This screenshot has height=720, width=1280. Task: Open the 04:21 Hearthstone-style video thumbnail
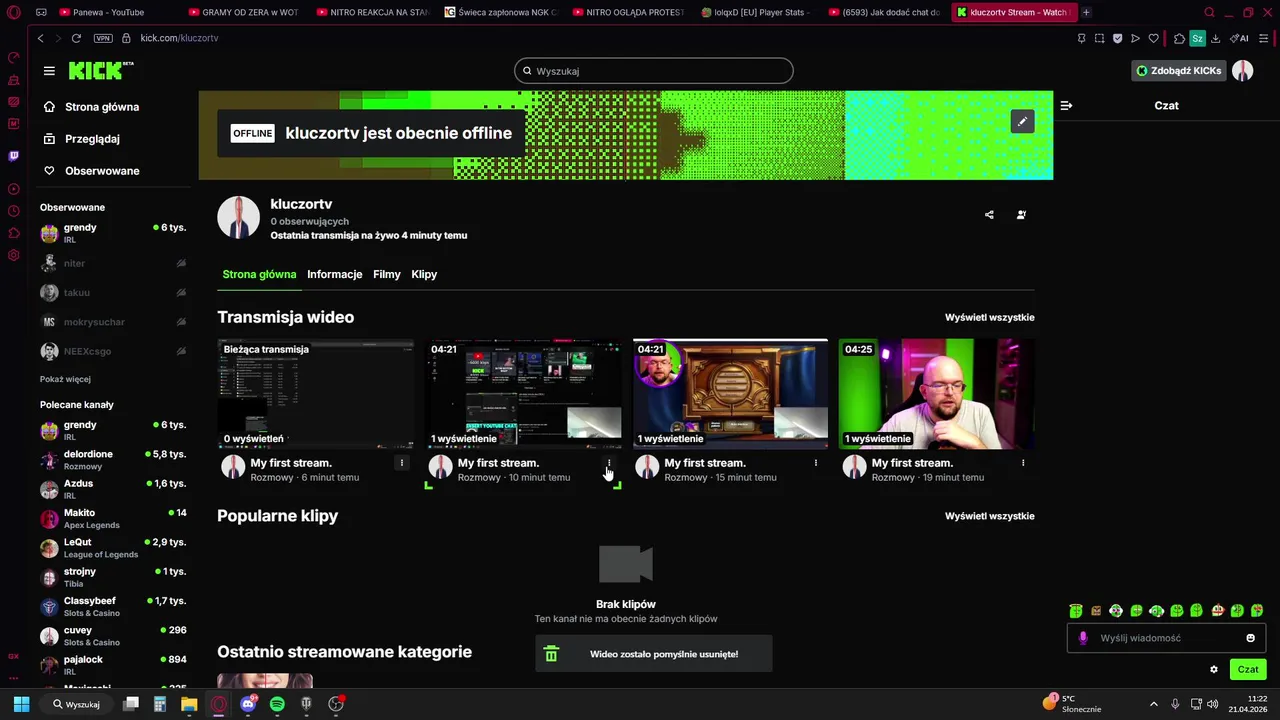tap(730, 394)
